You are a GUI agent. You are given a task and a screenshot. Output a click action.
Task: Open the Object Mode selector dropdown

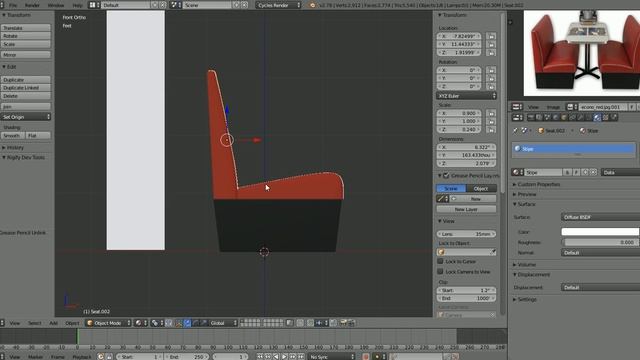click(108, 323)
